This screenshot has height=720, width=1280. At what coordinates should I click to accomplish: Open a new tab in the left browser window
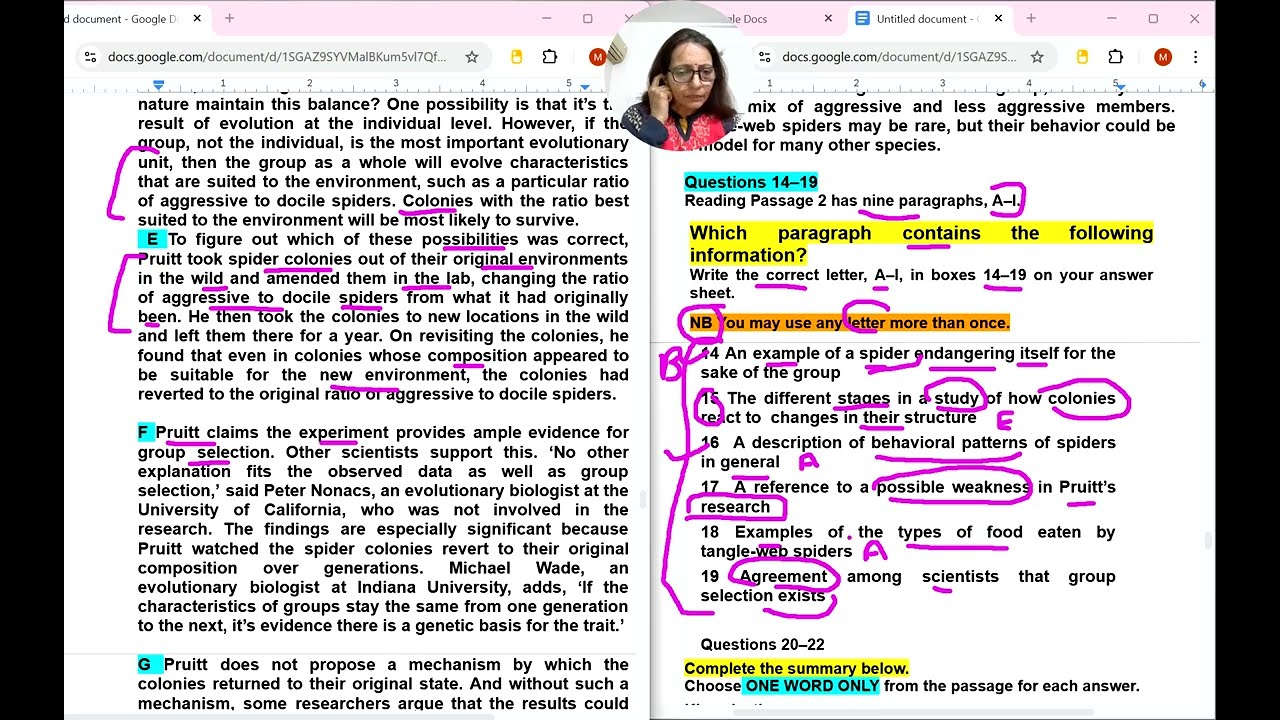(x=229, y=18)
